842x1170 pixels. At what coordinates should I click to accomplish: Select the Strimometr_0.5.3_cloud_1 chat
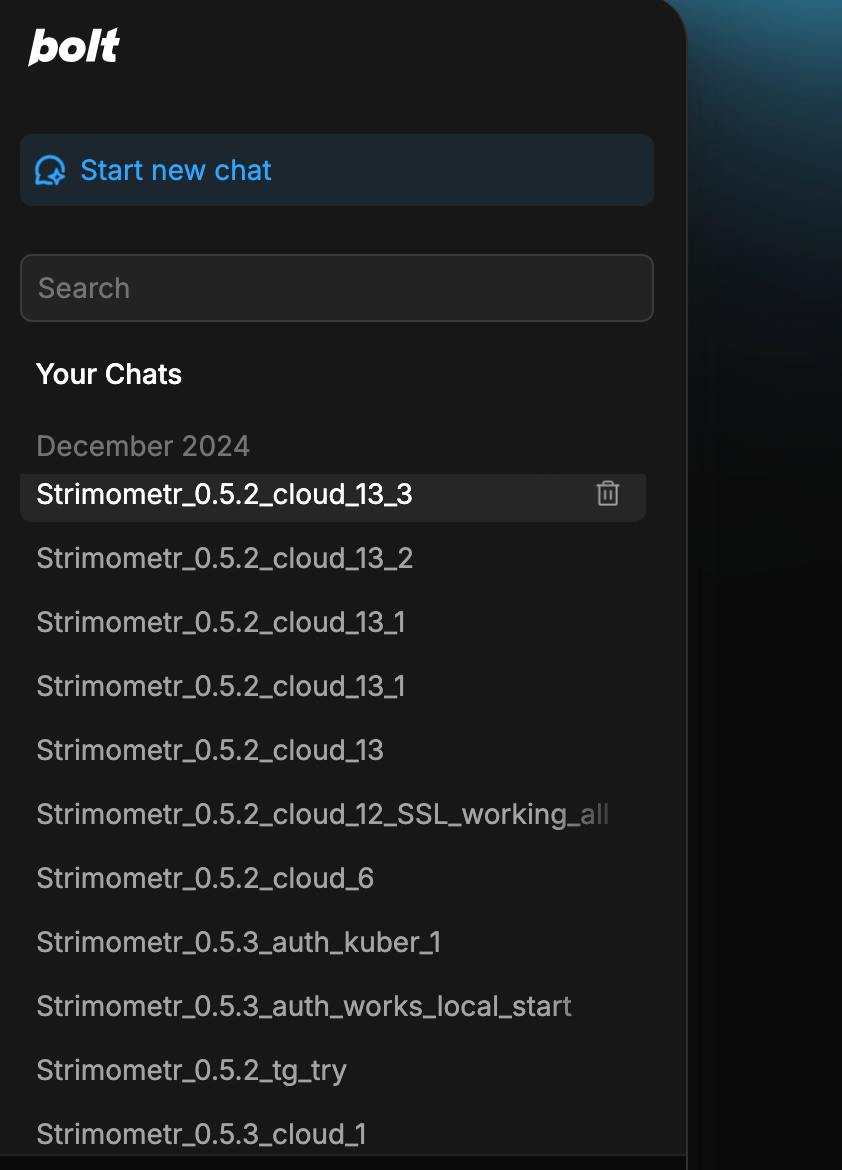click(201, 1134)
